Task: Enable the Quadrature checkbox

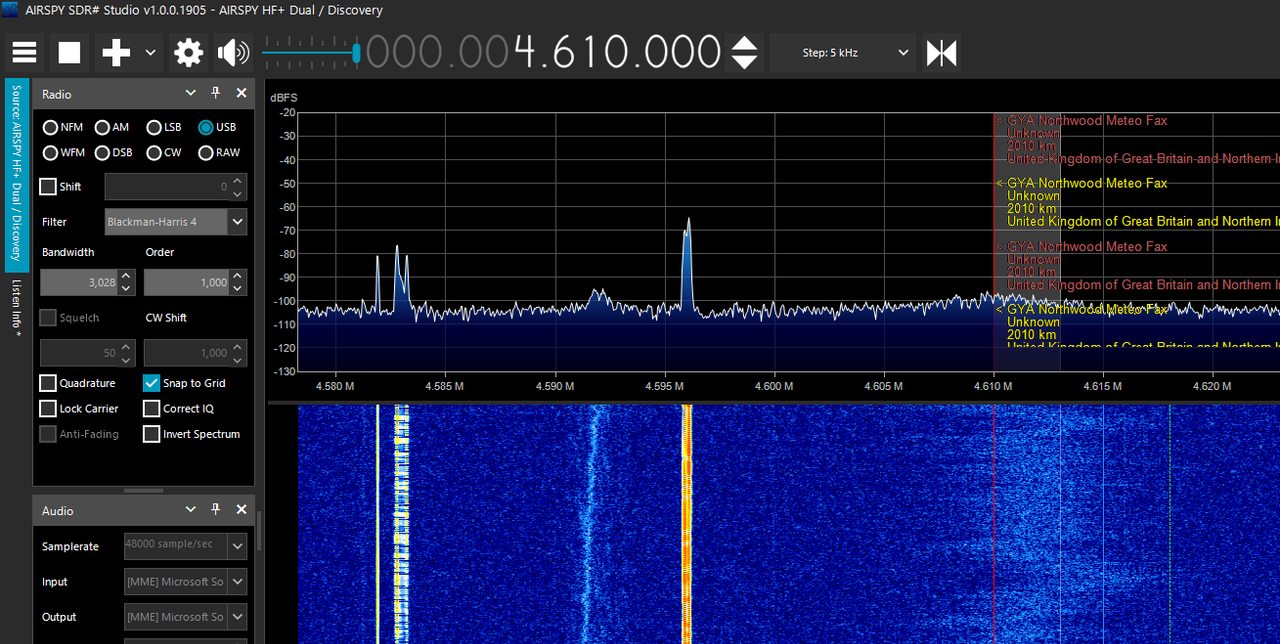Action: click(48, 383)
